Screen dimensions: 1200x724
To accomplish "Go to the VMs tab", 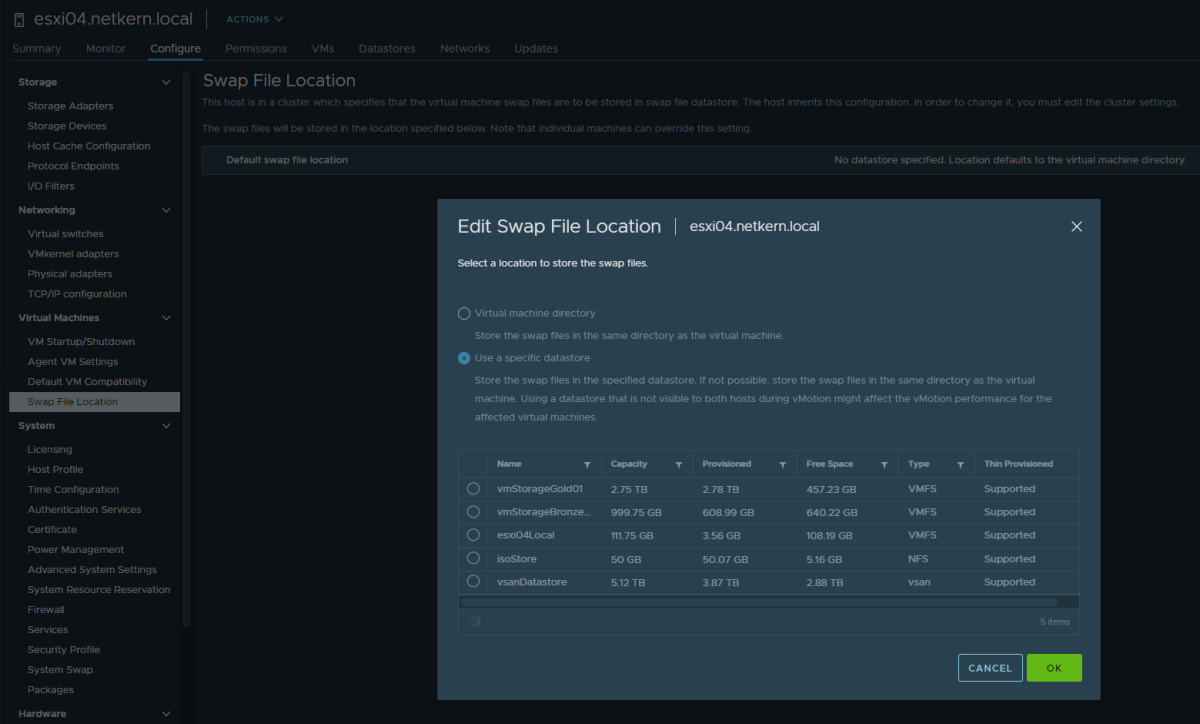I will [x=323, y=48].
